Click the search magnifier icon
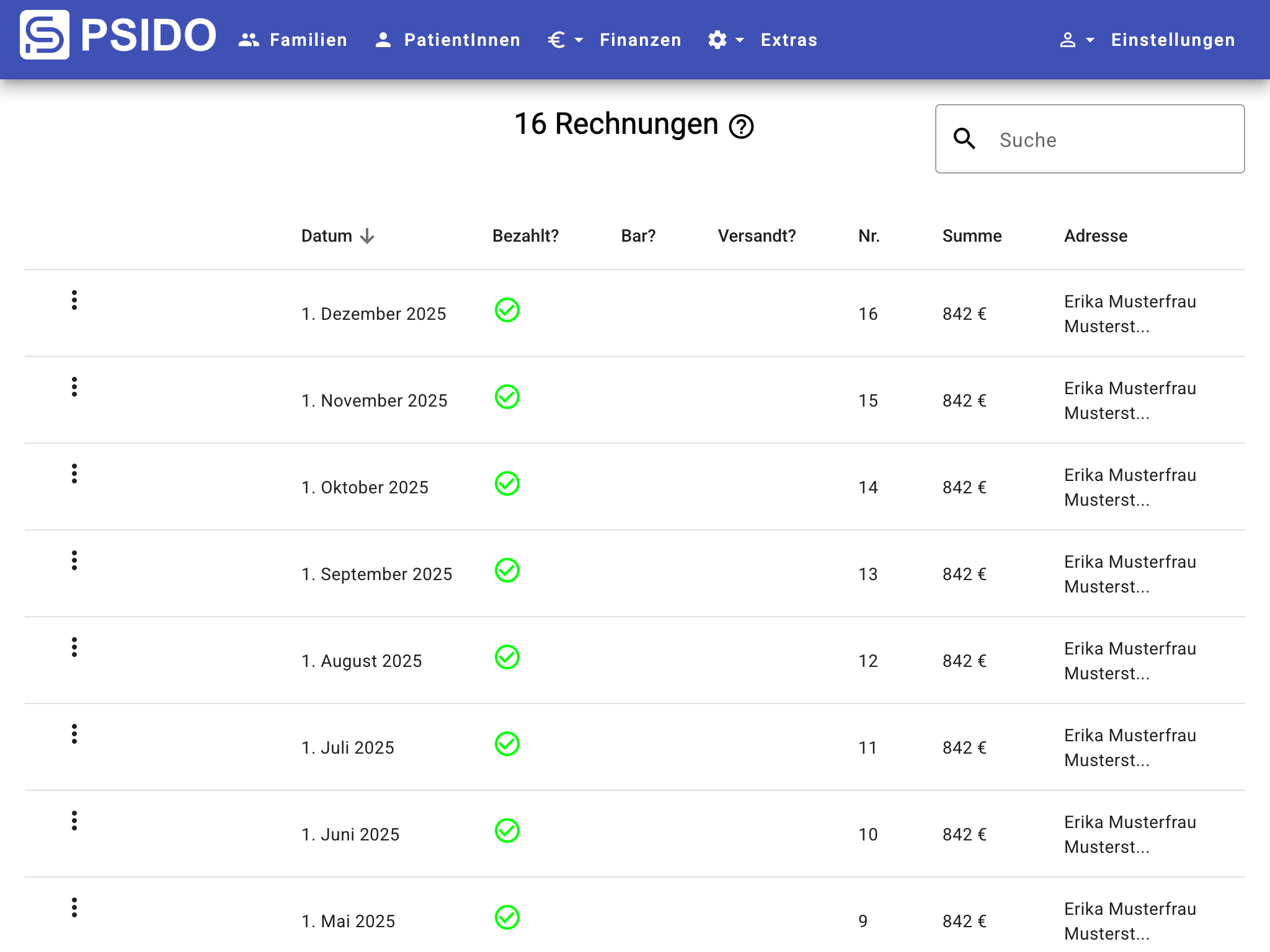This screenshot has width=1270, height=952. pyautogui.click(x=964, y=139)
